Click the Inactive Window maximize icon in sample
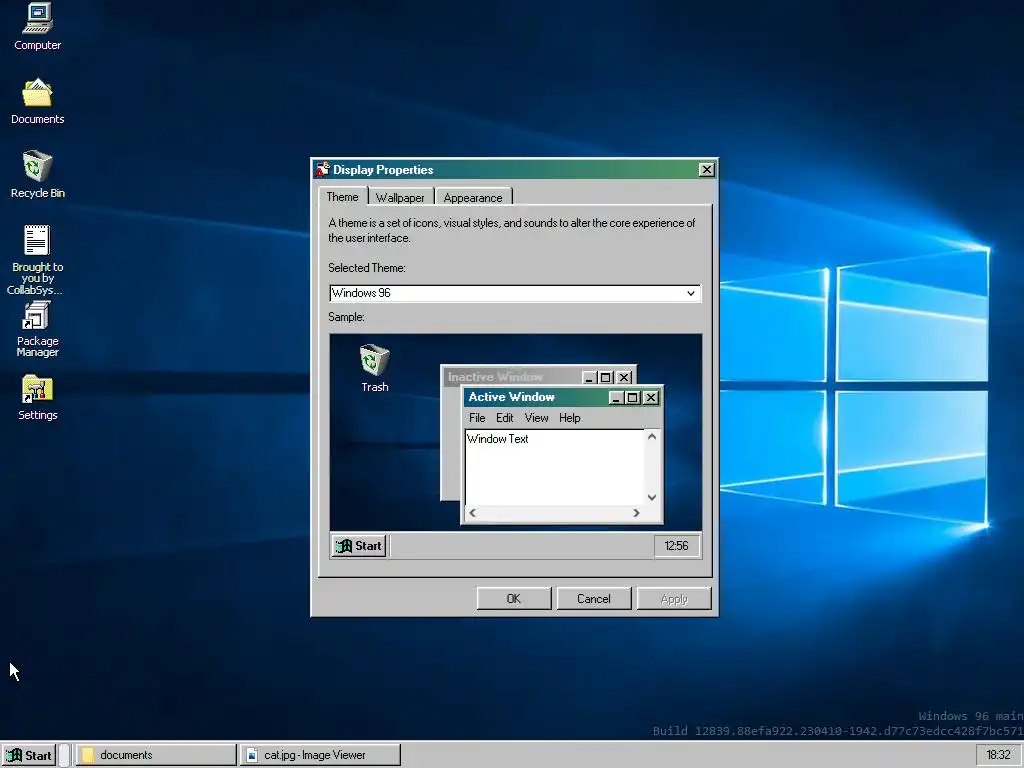The image size is (1024, 768). 605,377
